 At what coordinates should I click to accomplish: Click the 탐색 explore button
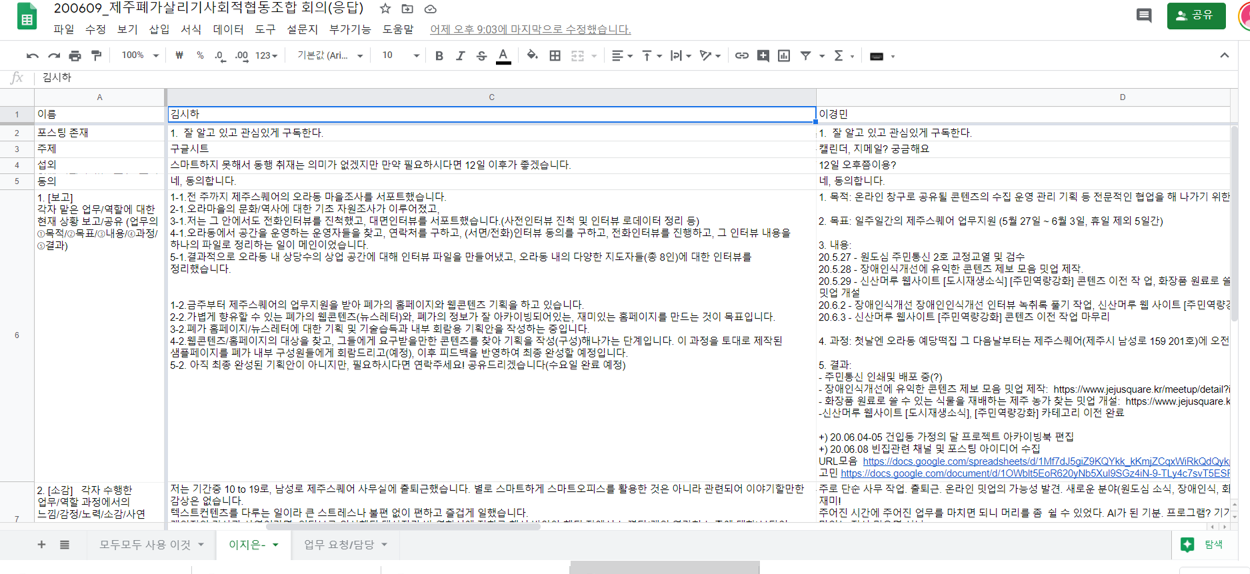point(1202,545)
